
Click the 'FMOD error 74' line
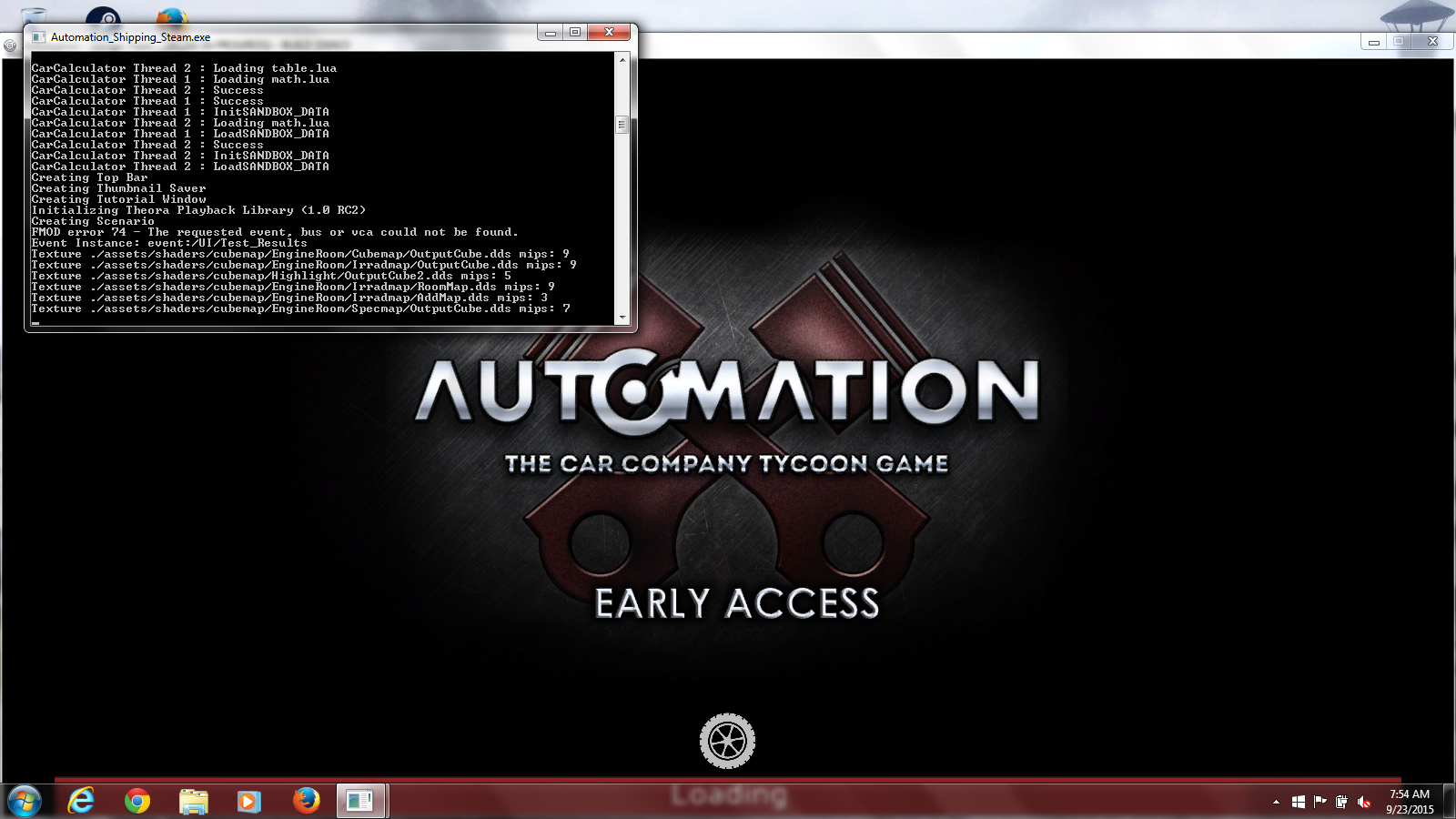point(275,232)
